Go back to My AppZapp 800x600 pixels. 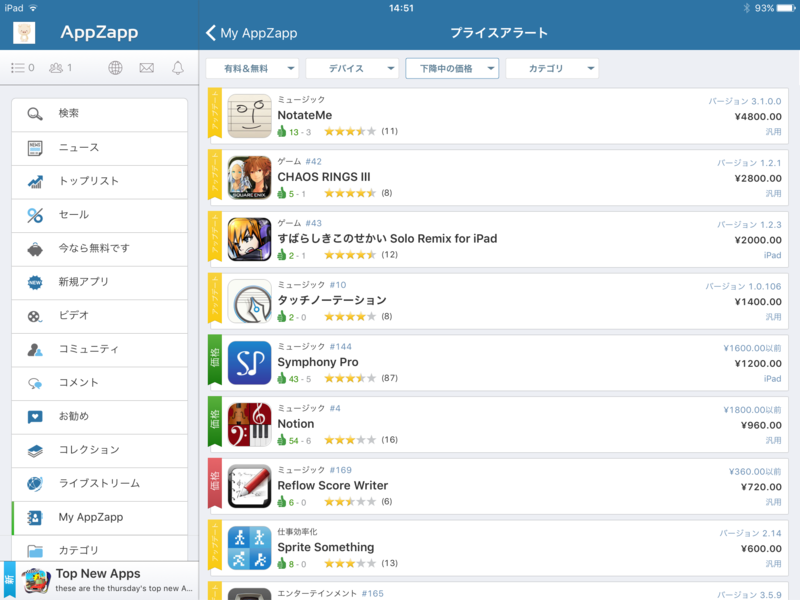pos(252,33)
